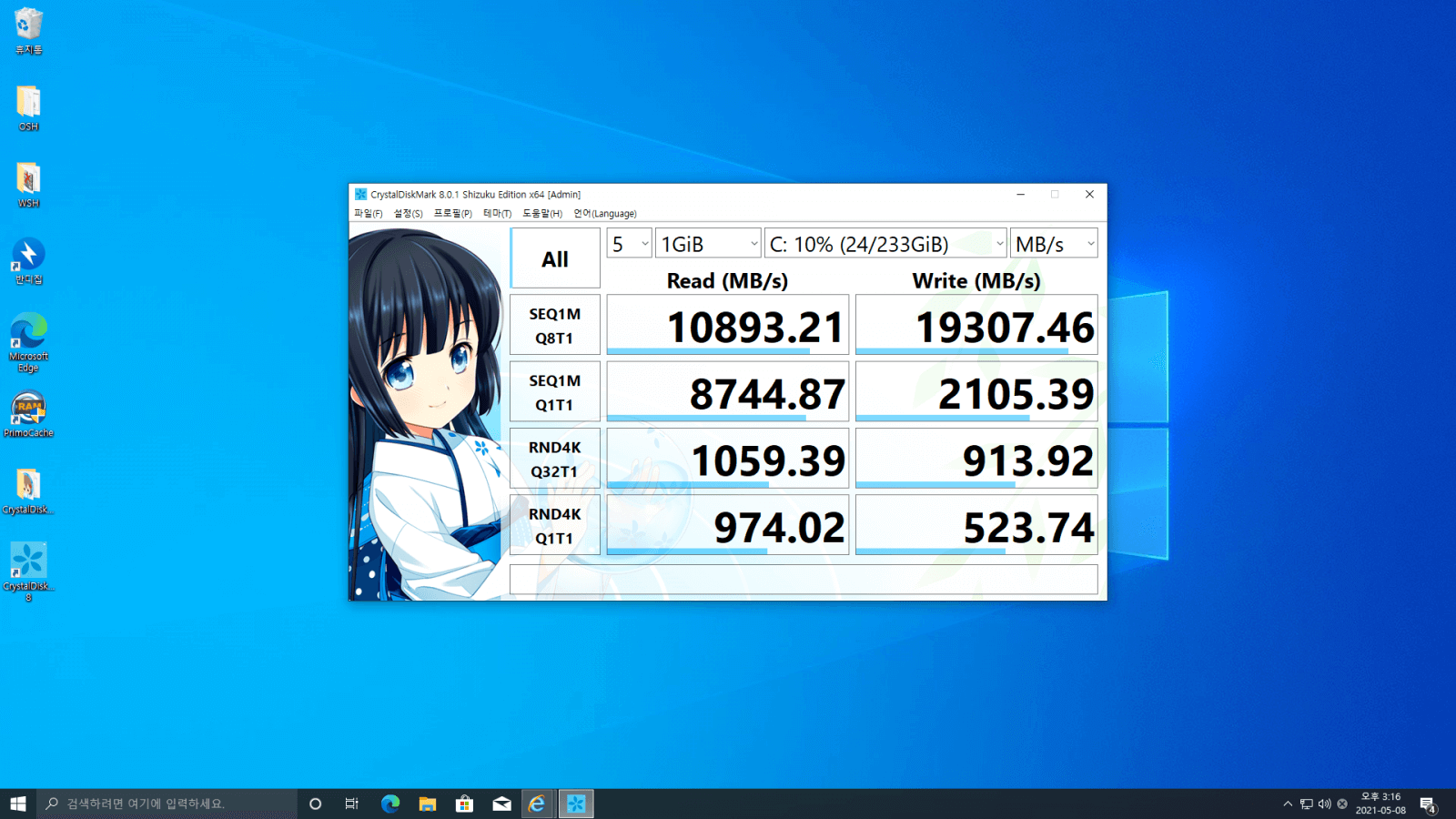
Task: Click the RND4K Q1T1 write result 523.74
Action: (x=976, y=525)
